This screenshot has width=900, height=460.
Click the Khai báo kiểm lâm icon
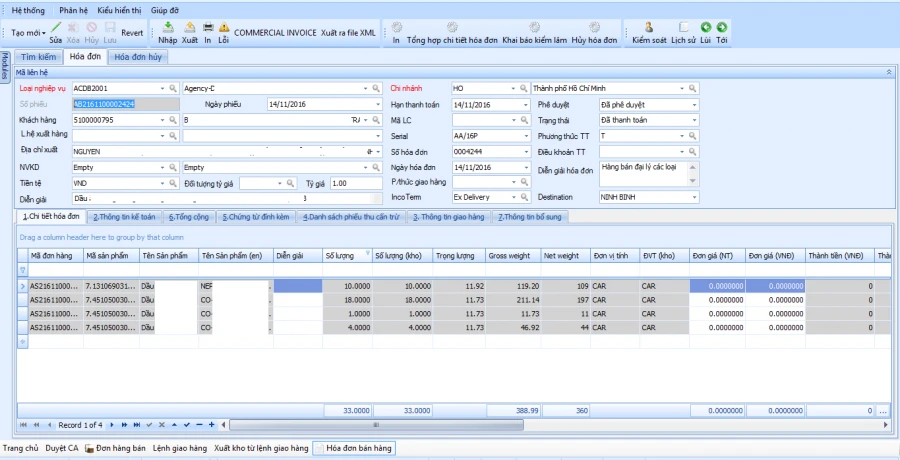534,27
